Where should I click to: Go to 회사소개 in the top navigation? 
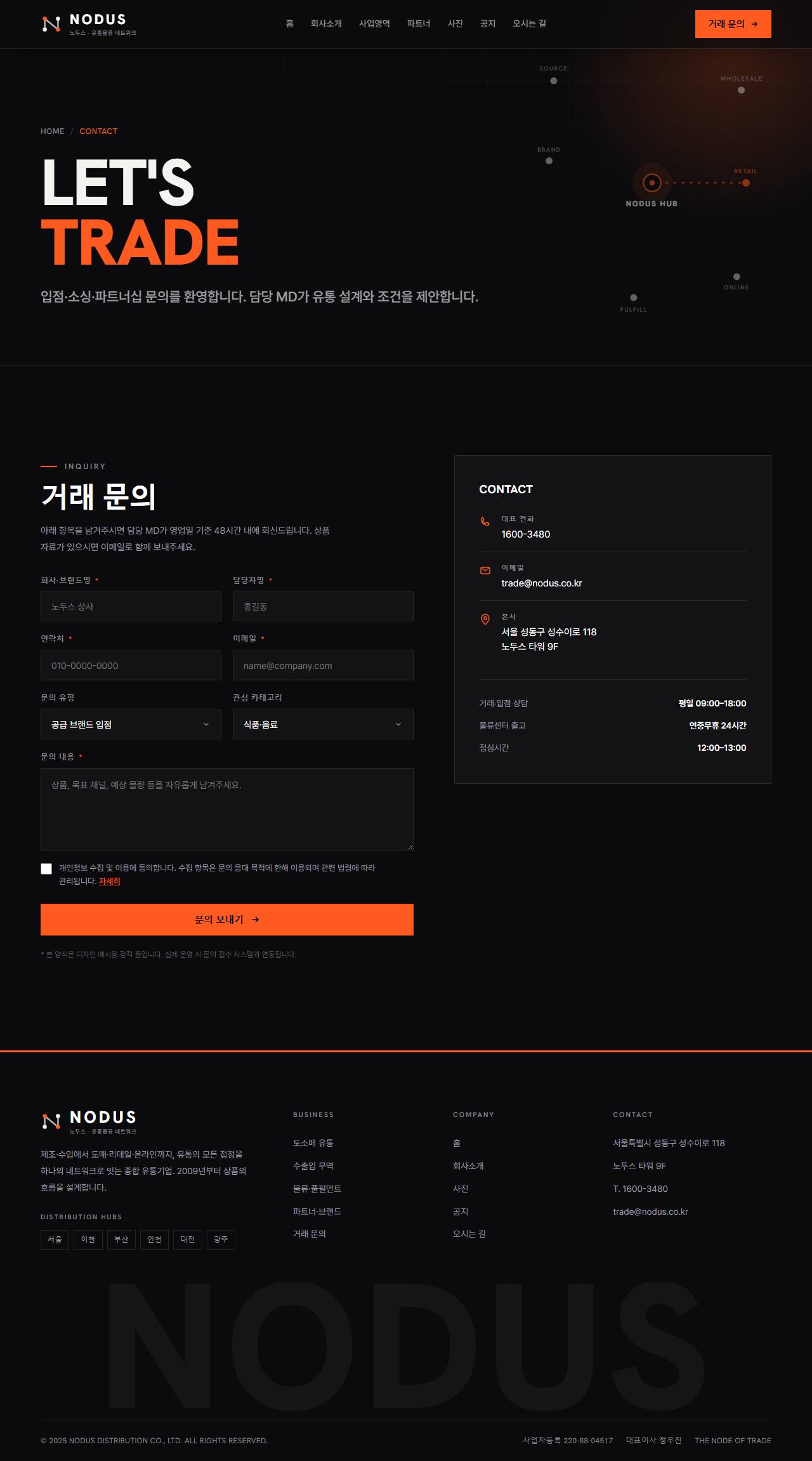point(326,23)
